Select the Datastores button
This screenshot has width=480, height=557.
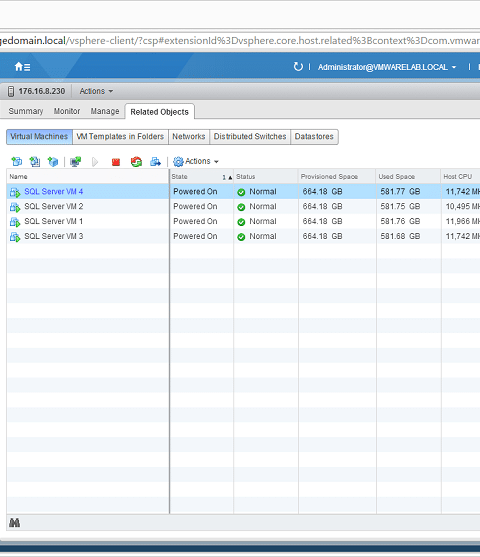click(314, 136)
